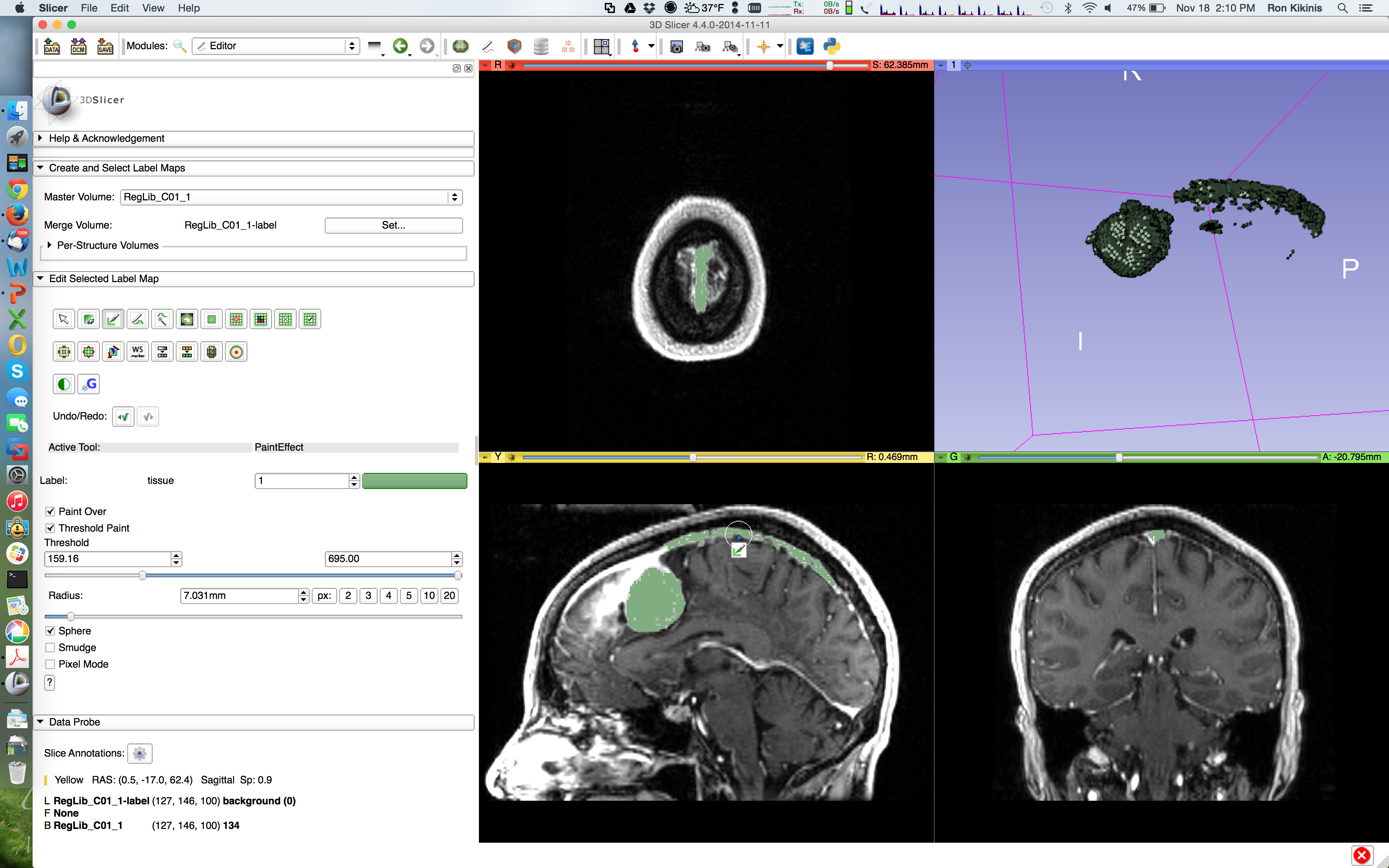
Task: Select the Eraser tool in the Editor
Action: (88, 320)
